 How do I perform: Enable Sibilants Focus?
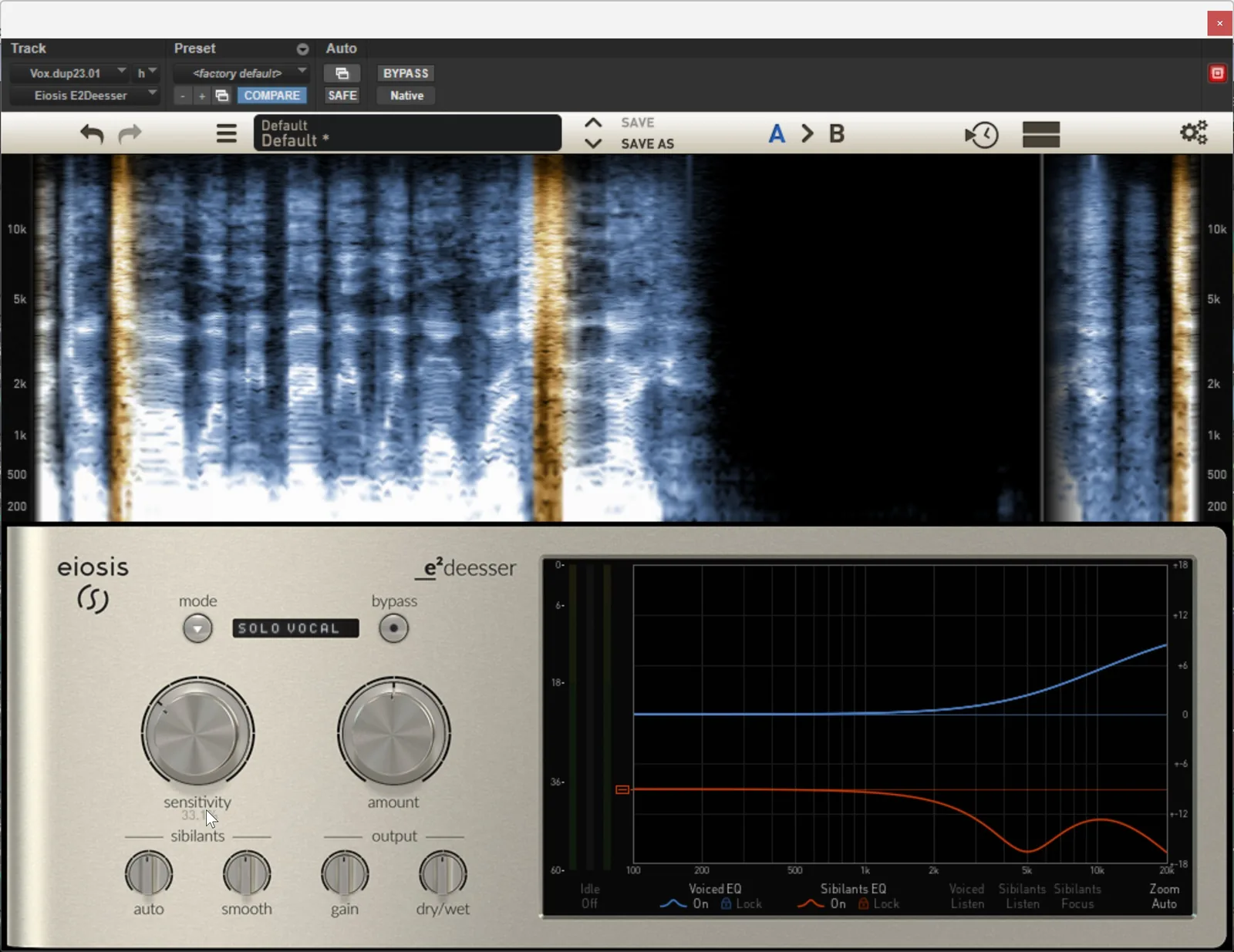tap(1077, 896)
